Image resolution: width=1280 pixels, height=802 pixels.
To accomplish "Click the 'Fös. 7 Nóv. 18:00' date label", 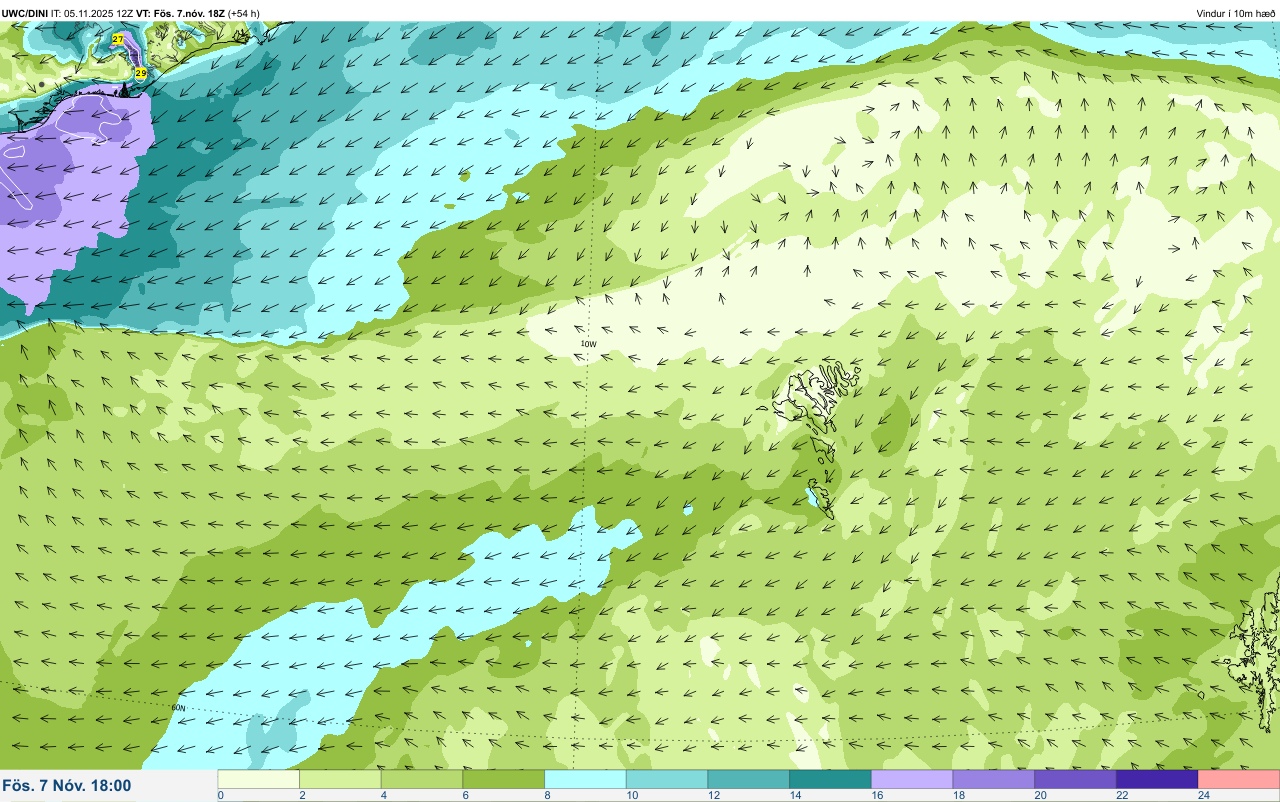I will point(67,785).
